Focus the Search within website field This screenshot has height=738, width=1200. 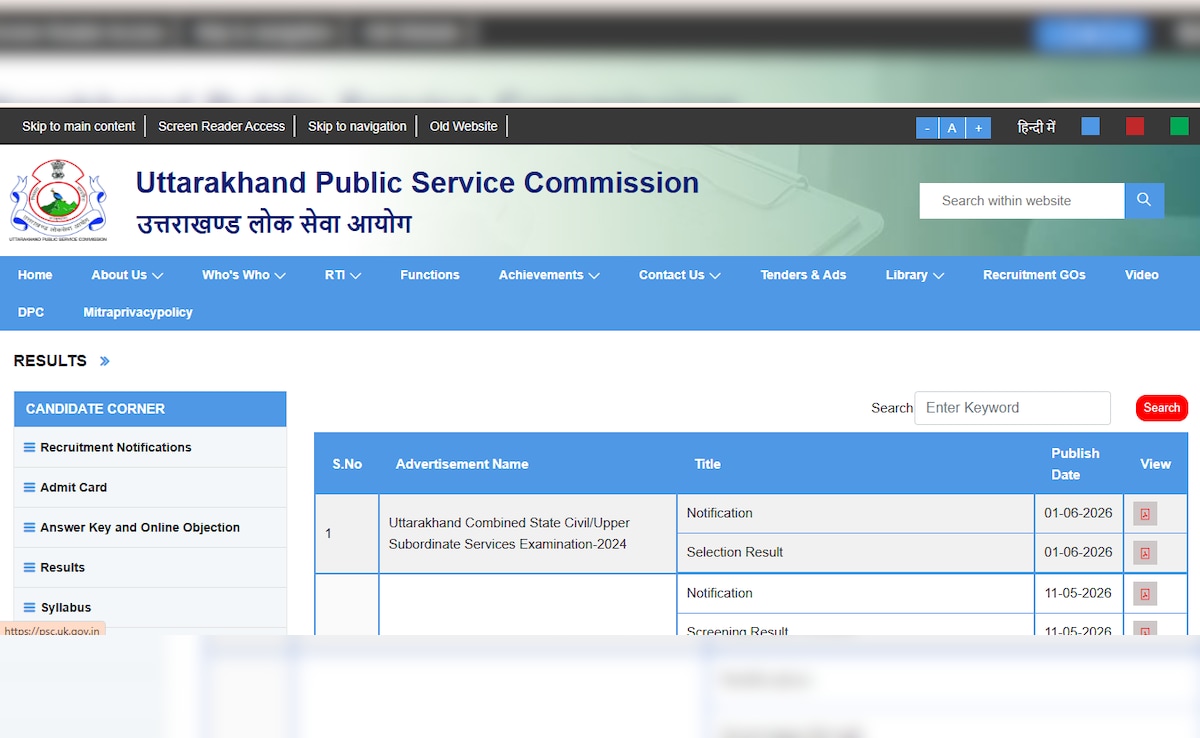pyautogui.click(x=1022, y=200)
